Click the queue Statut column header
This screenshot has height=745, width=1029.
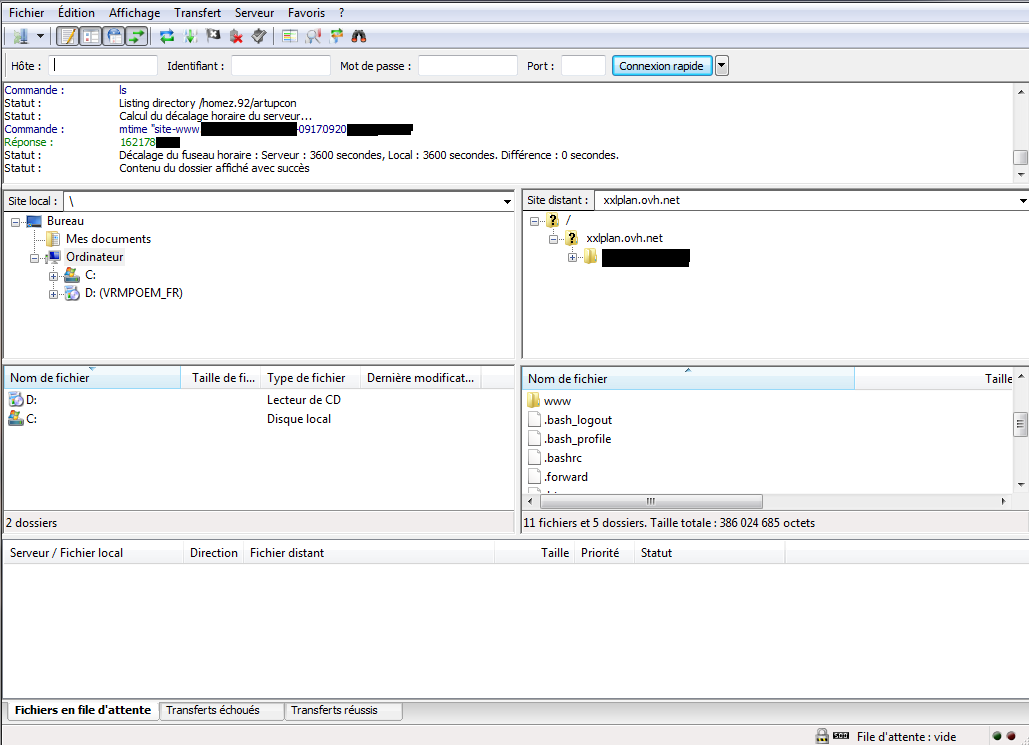[709, 553]
